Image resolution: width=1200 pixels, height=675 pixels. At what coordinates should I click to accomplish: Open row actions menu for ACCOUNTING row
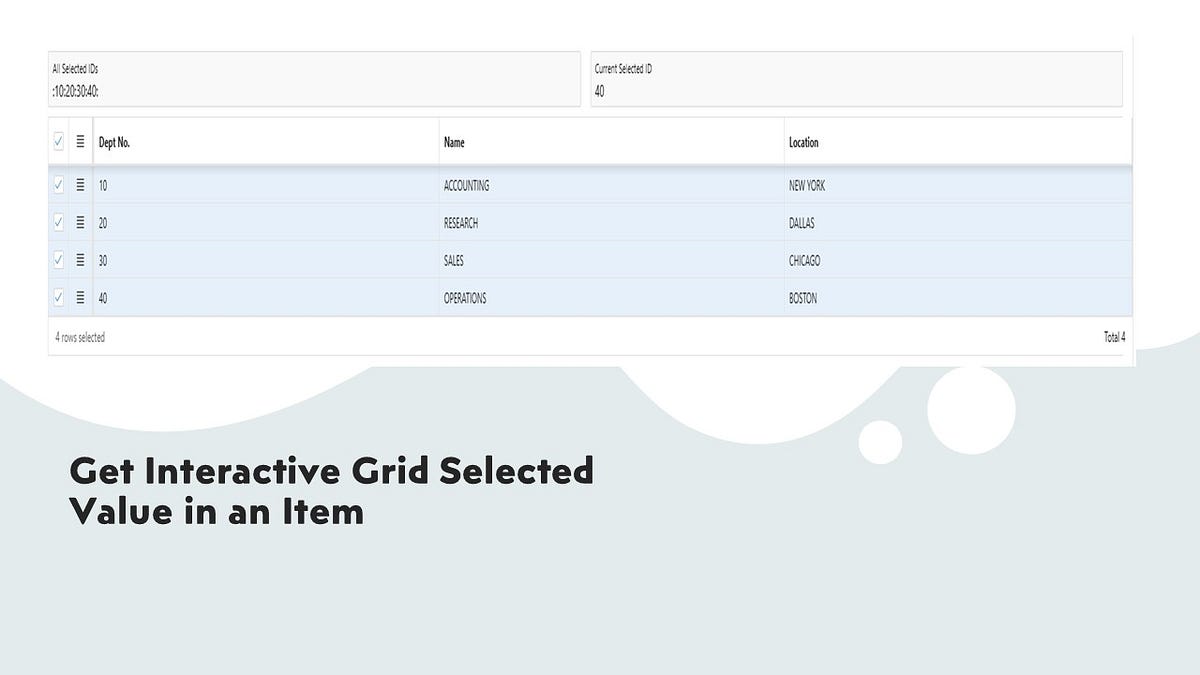point(80,185)
